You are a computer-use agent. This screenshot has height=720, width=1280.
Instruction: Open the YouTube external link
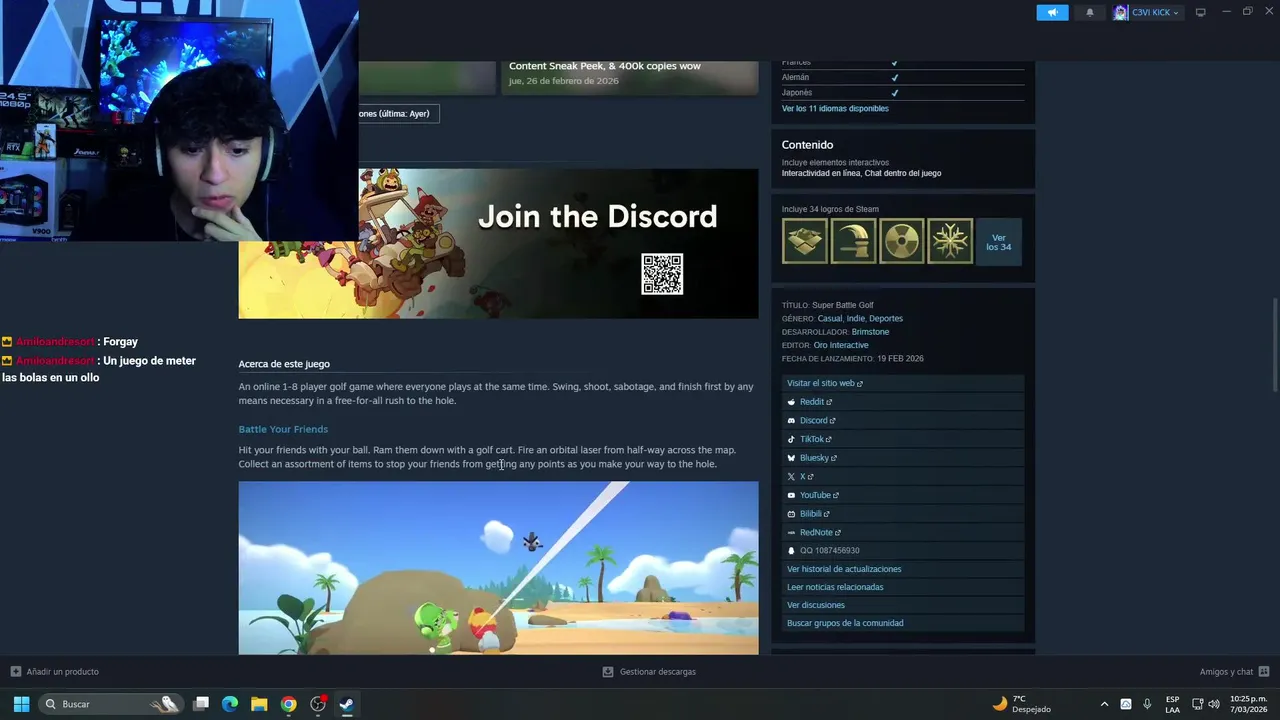coord(903,495)
